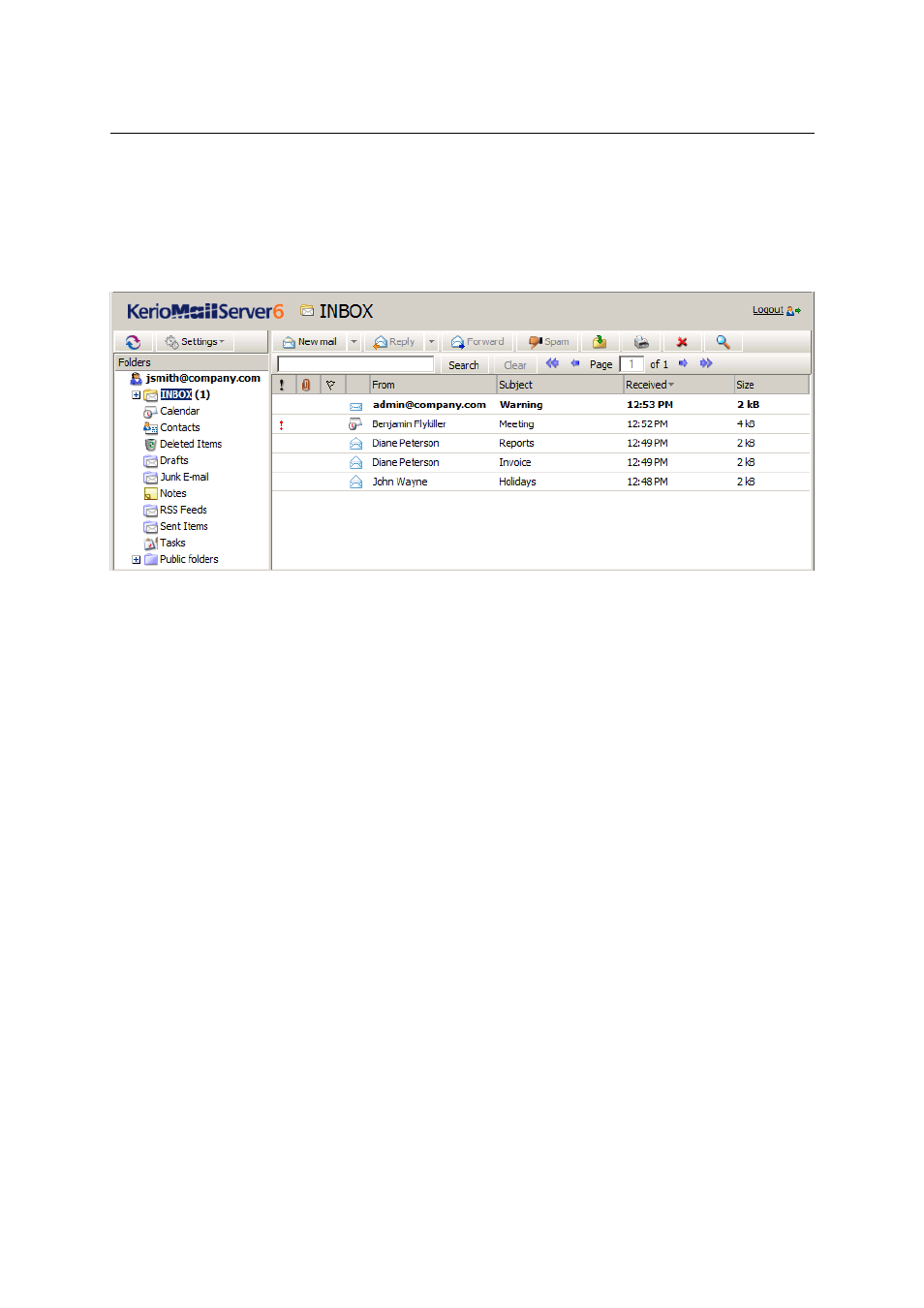Click the envelope icon of Reports message
The height and width of the screenshot is (1308, 924).
[x=355, y=444]
